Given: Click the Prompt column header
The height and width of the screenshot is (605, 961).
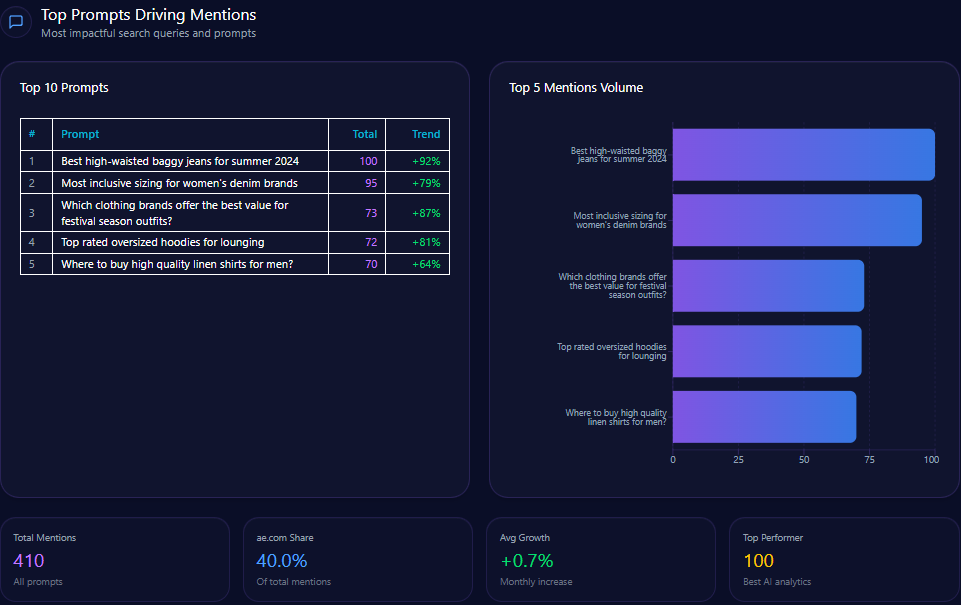Looking at the screenshot, I should 80,134.
